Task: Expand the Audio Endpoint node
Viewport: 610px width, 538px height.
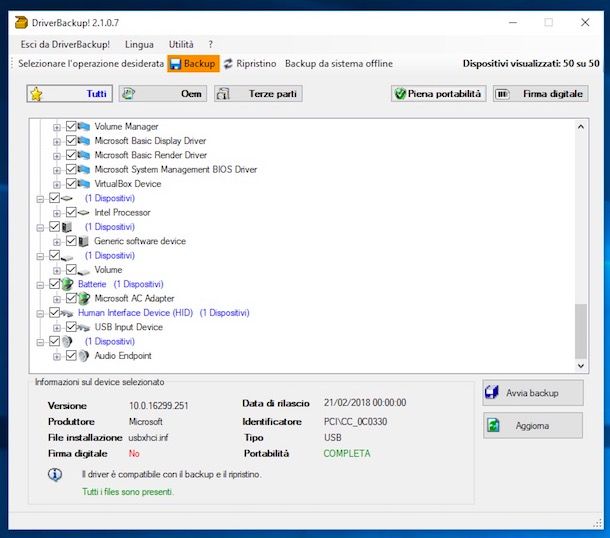Action: click(x=57, y=356)
